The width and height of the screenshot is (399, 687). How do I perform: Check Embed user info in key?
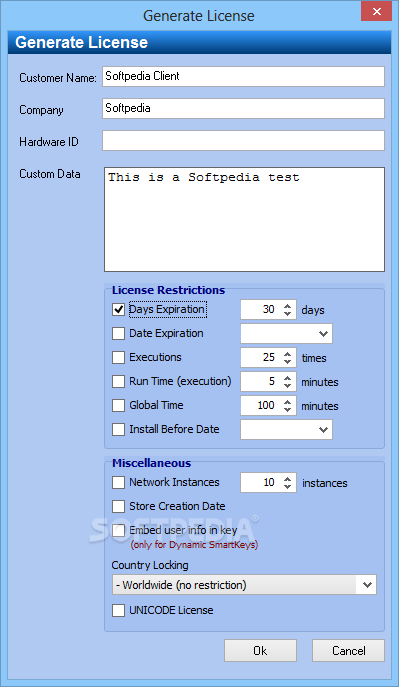tap(118, 531)
